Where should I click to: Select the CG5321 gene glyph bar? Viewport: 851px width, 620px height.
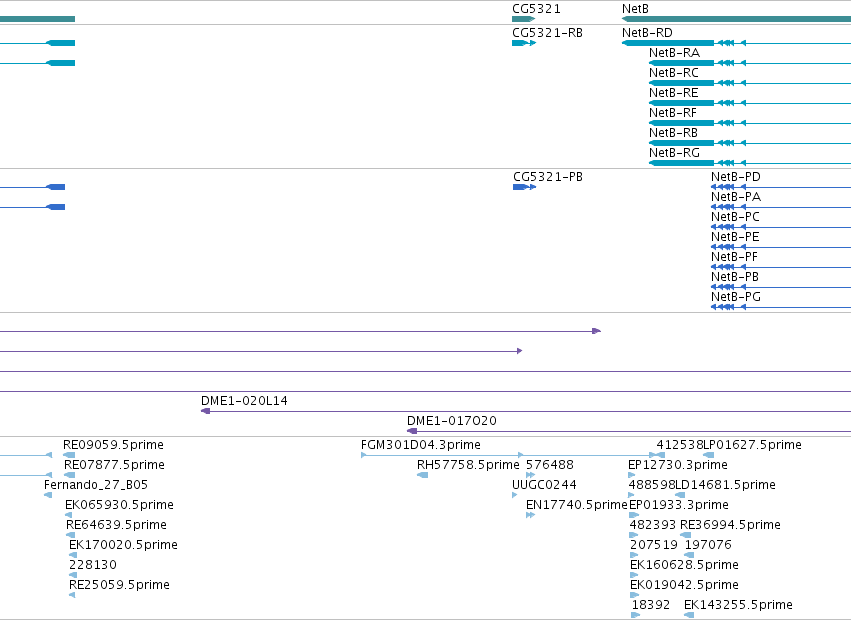tap(524, 19)
